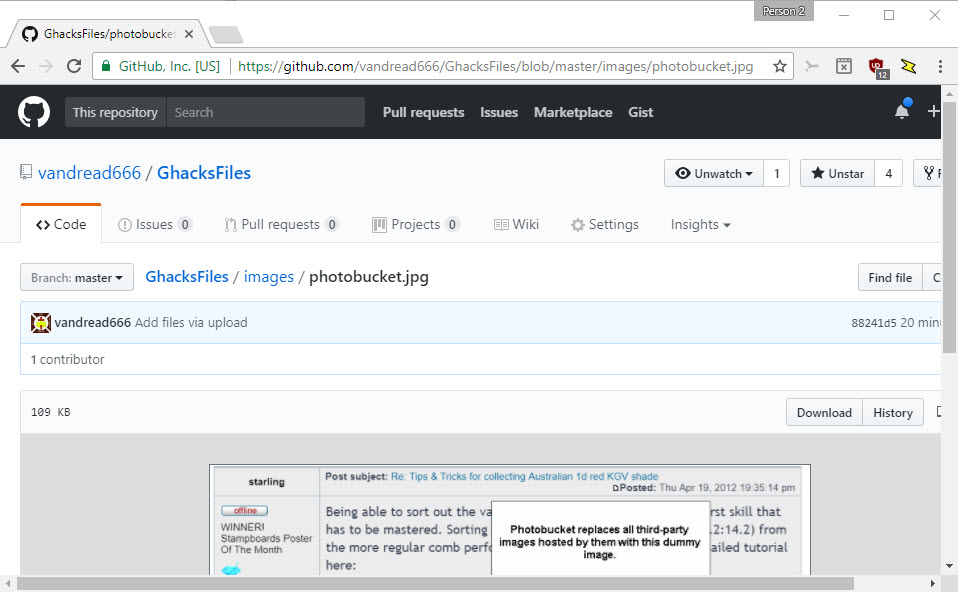Click the calendar-x extension icon in toolbar
This screenshot has height=592, width=958.
pos(844,66)
